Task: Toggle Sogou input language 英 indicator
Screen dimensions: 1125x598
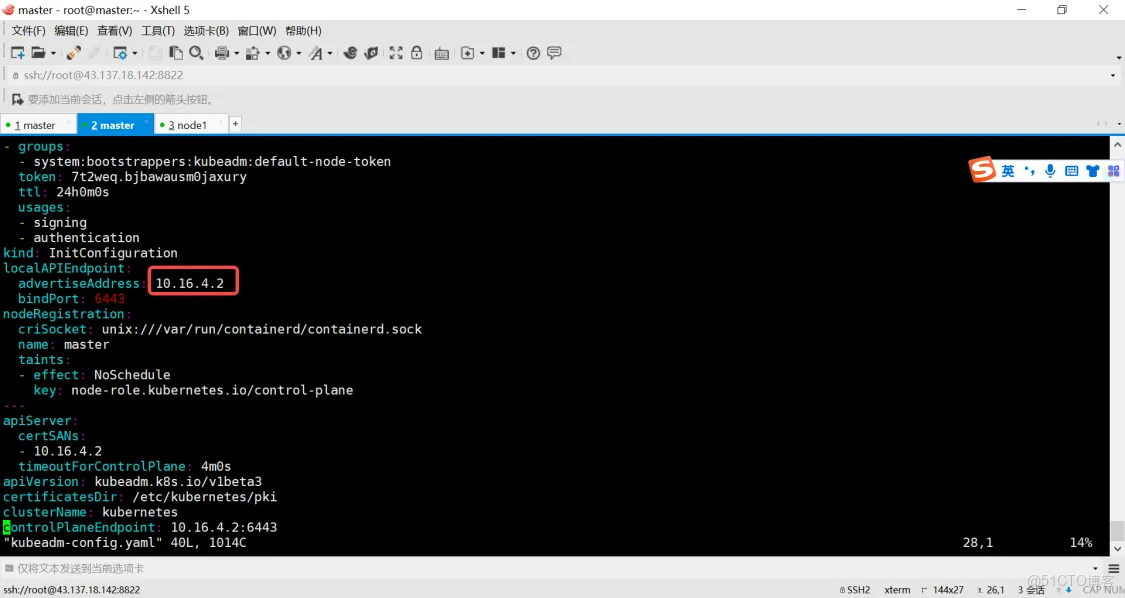Action: tap(1008, 171)
